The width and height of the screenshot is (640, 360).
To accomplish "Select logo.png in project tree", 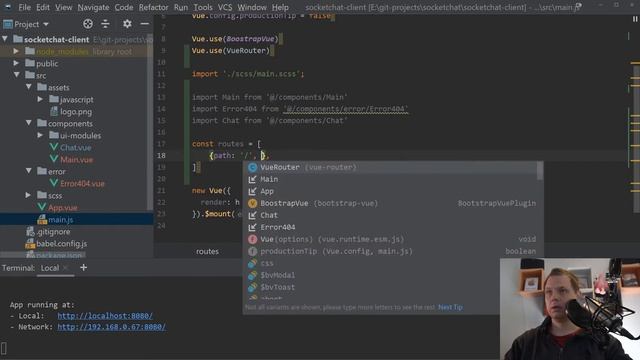I will [76, 111].
